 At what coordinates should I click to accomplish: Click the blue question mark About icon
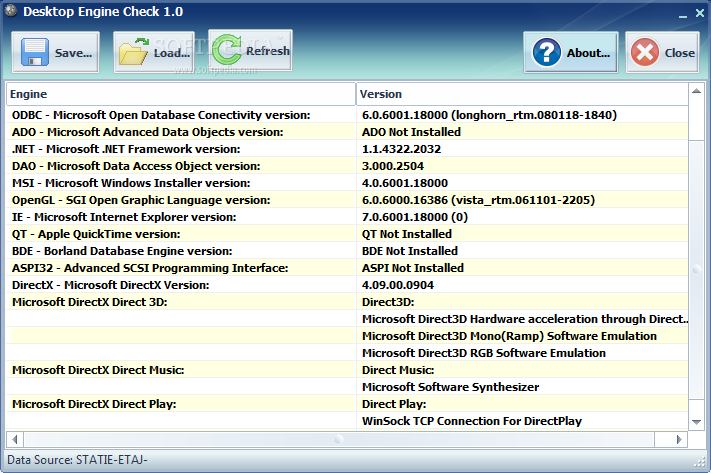coord(547,52)
